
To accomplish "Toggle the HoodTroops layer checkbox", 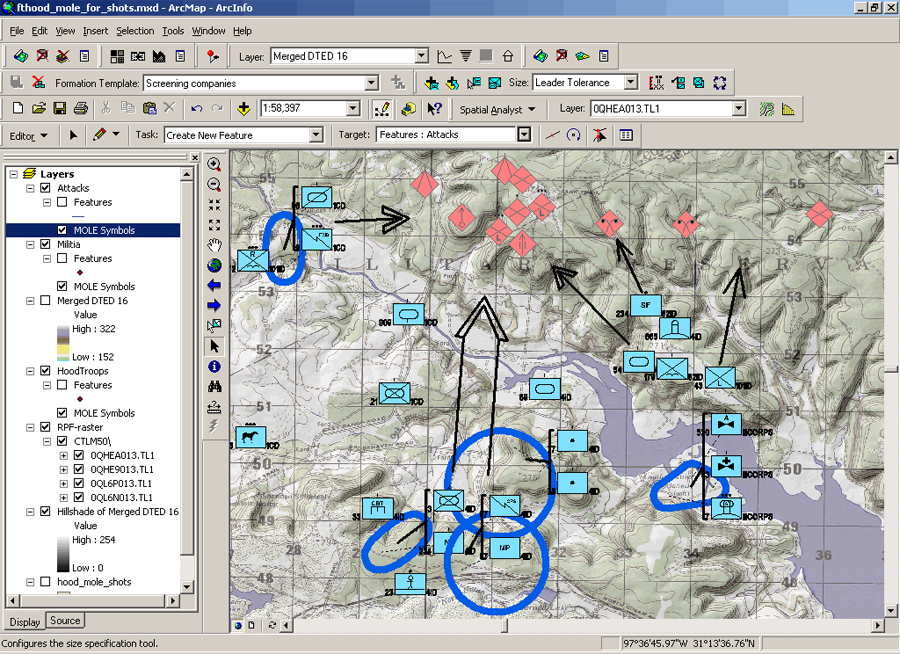I will tap(45, 371).
